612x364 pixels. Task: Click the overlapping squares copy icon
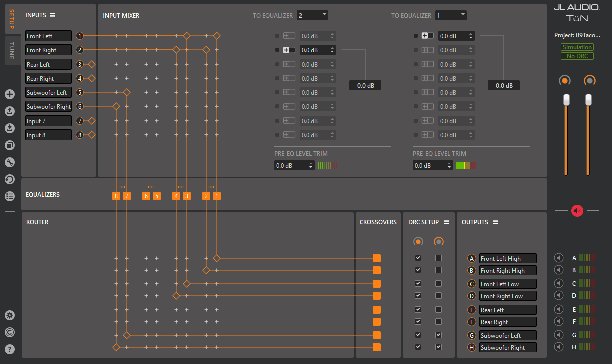pyautogui.click(x=10, y=145)
